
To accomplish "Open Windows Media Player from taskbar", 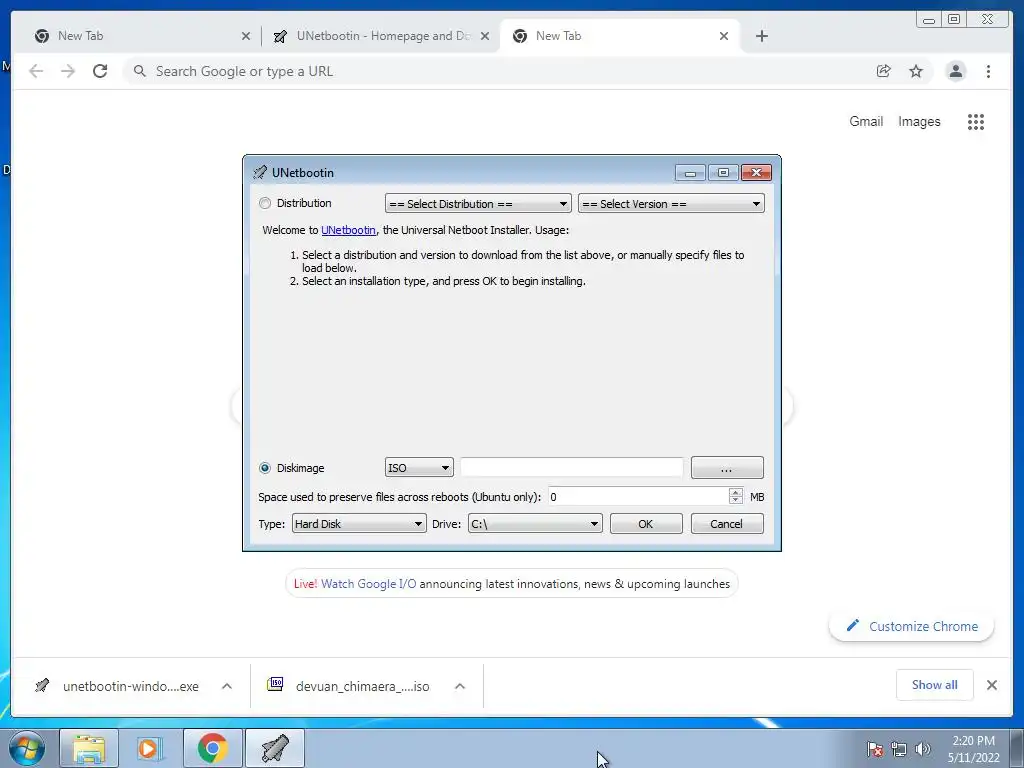I will (x=150, y=748).
